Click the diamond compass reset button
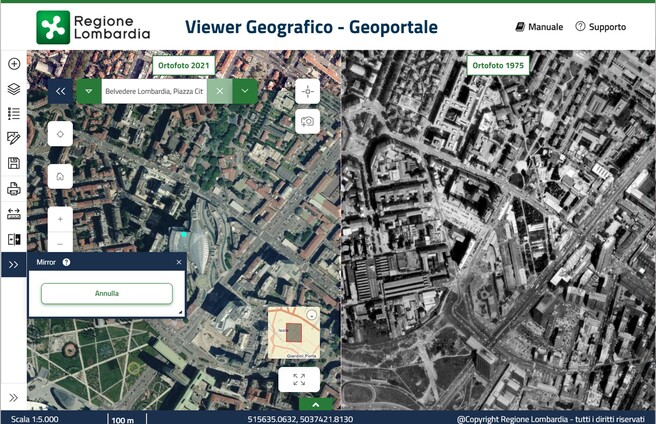This screenshot has height=424, width=656. click(60, 134)
